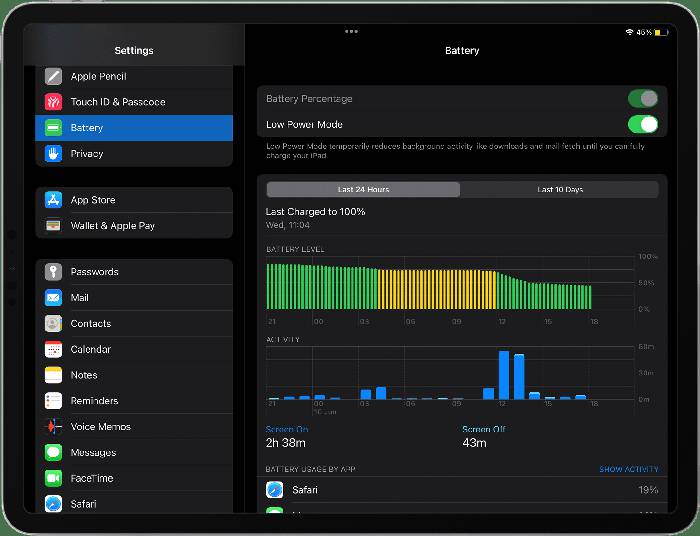The height and width of the screenshot is (536, 700).
Task: Tap the 46% battery percentage text
Action: click(x=644, y=32)
